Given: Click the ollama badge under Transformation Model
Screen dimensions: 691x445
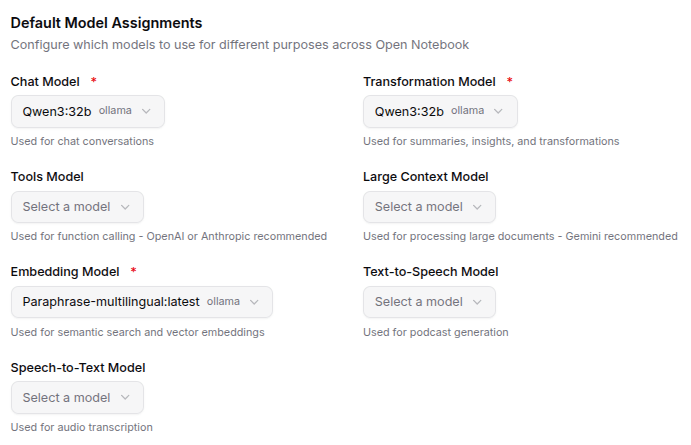Looking at the screenshot, I should [467, 111].
